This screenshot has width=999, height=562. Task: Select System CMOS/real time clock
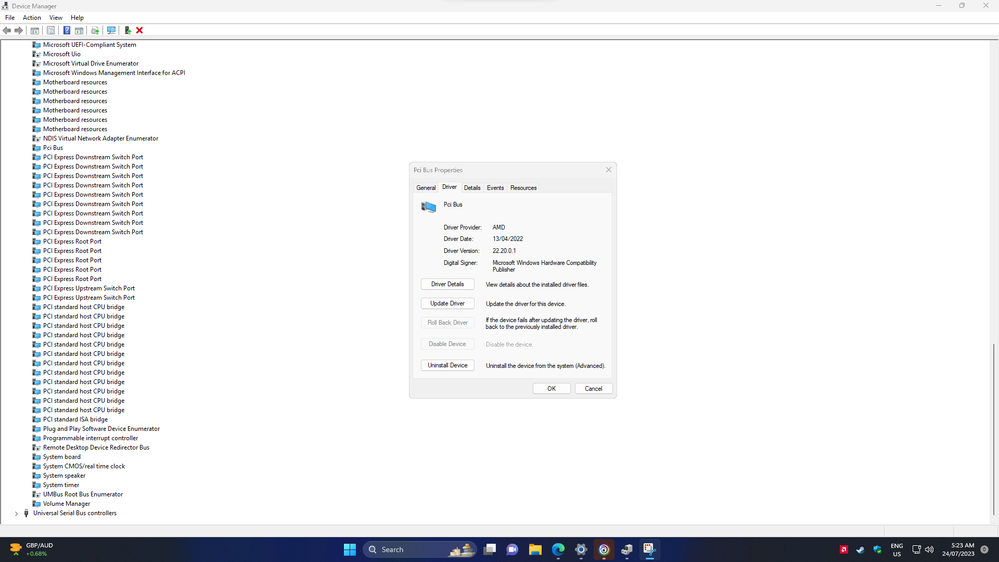click(84, 466)
